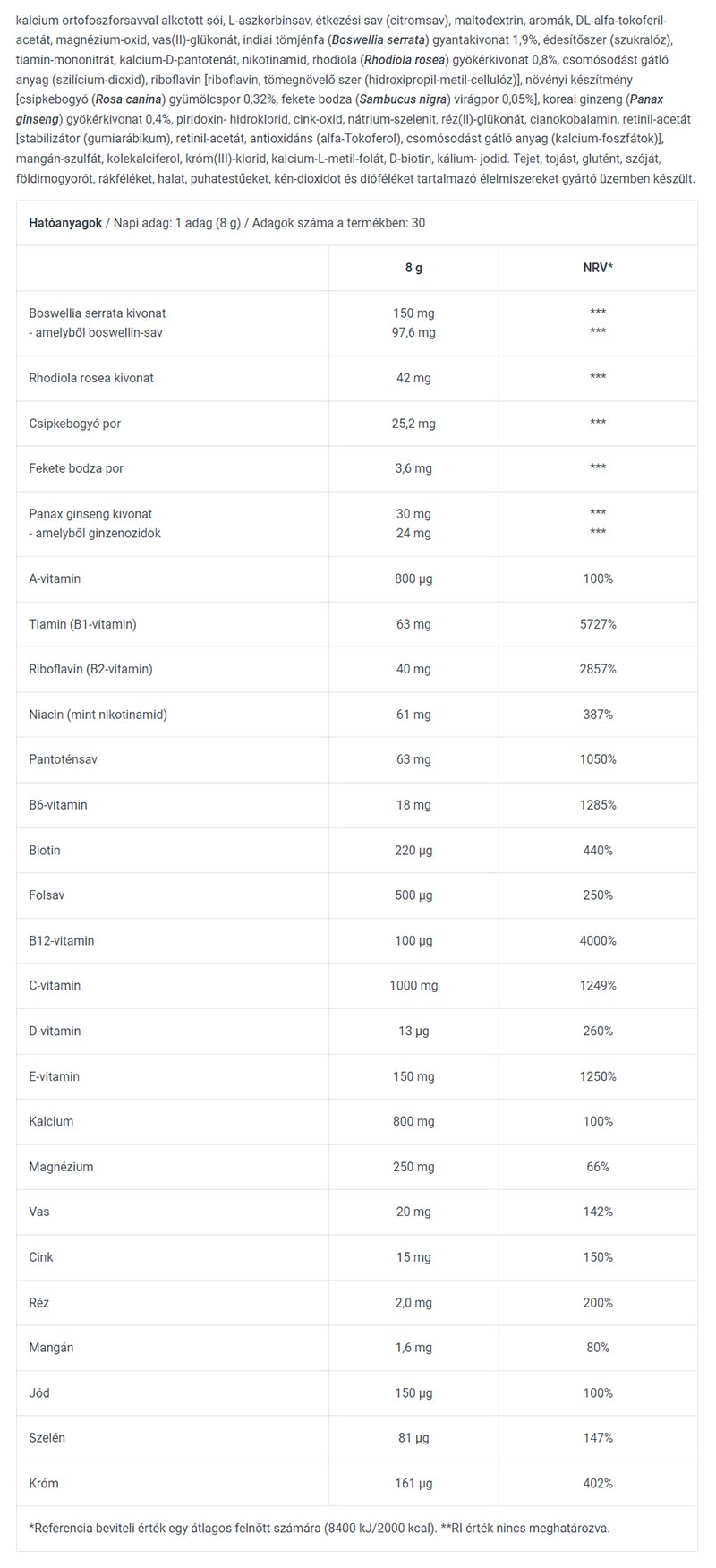Select the Magnézium 250 mg value
This screenshot has height=1568, width=716.
click(x=413, y=1167)
